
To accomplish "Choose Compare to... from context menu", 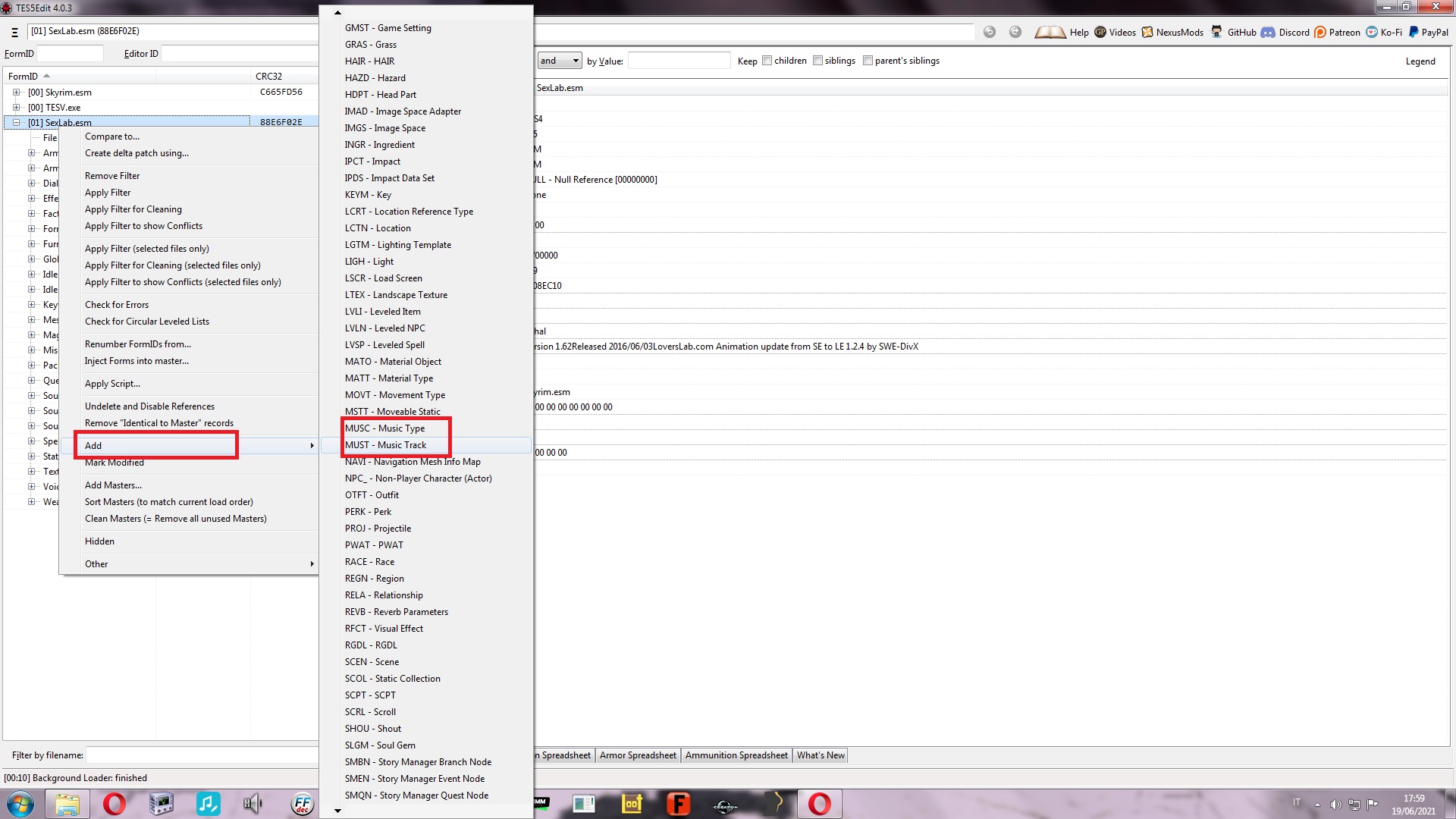I will [112, 136].
